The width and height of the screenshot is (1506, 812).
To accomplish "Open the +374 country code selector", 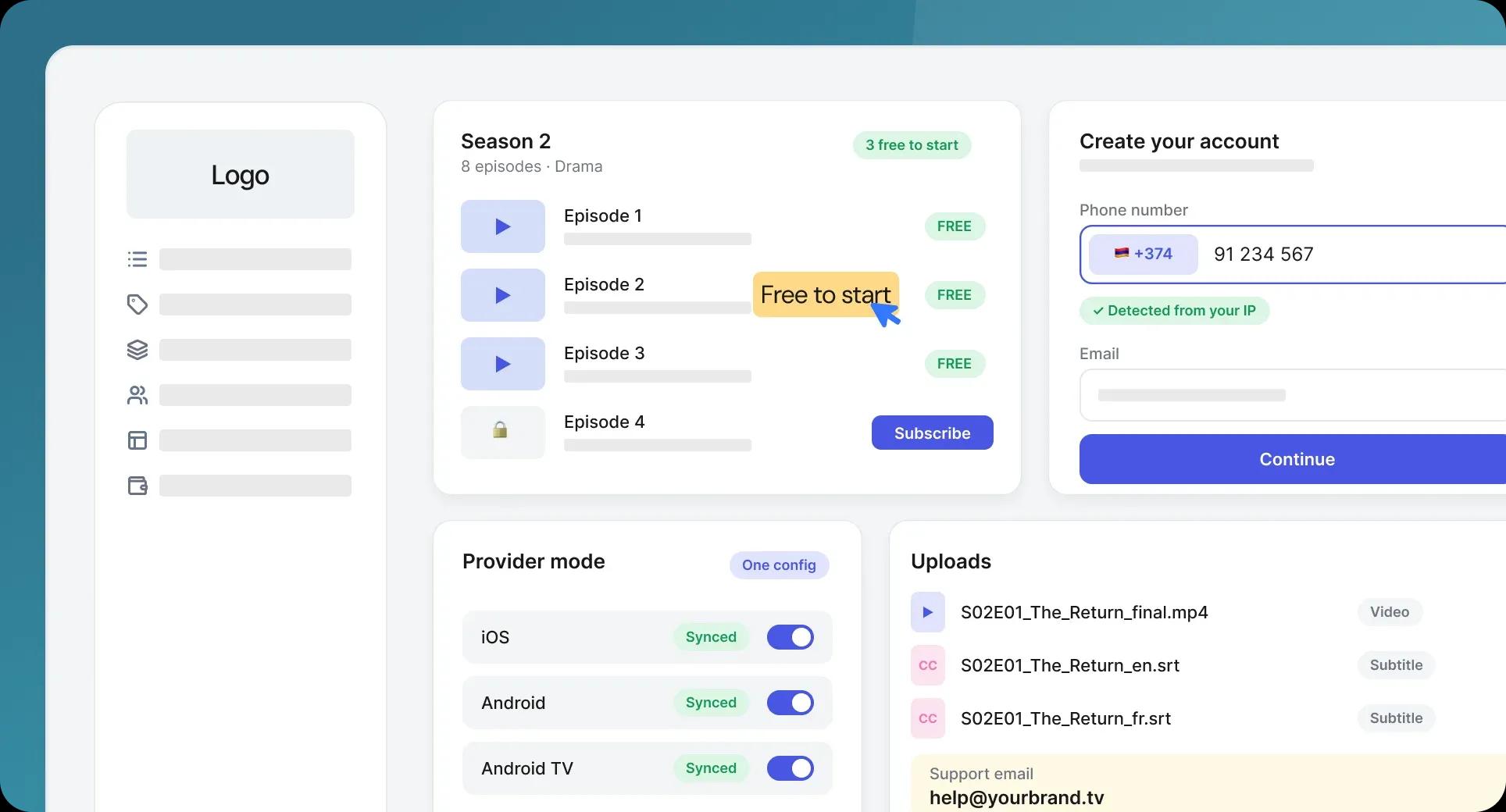I will pos(1144,255).
